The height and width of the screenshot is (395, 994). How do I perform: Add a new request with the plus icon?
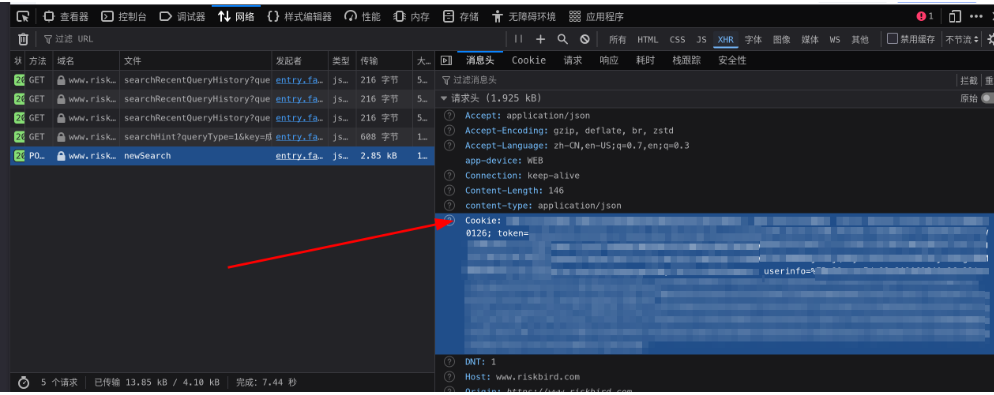540,39
